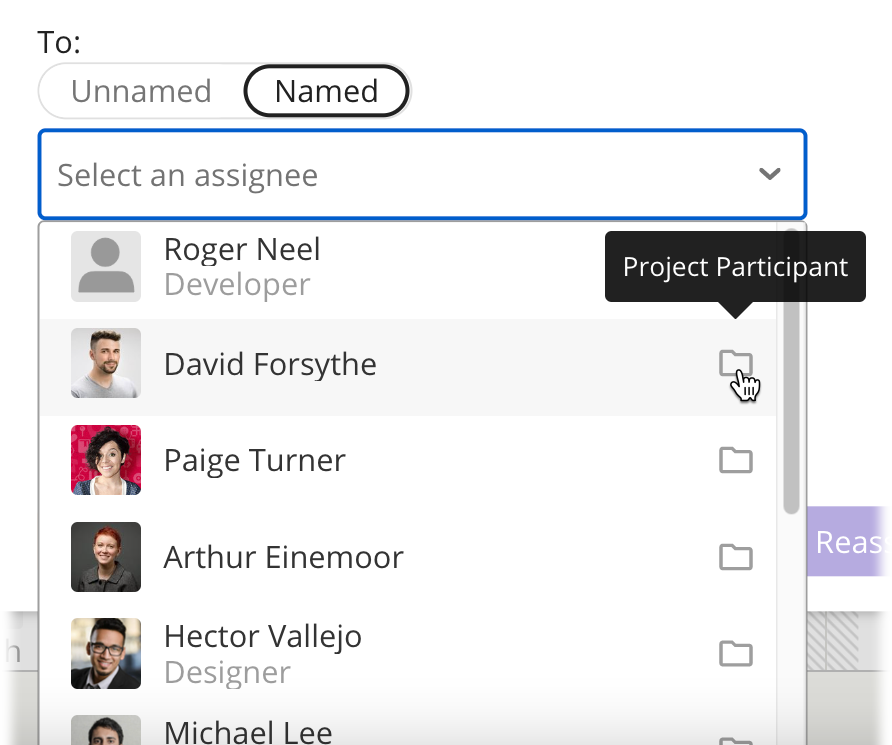
Task: Choose Roger Neel, Developer from the list
Action: [x=242, y=267]
